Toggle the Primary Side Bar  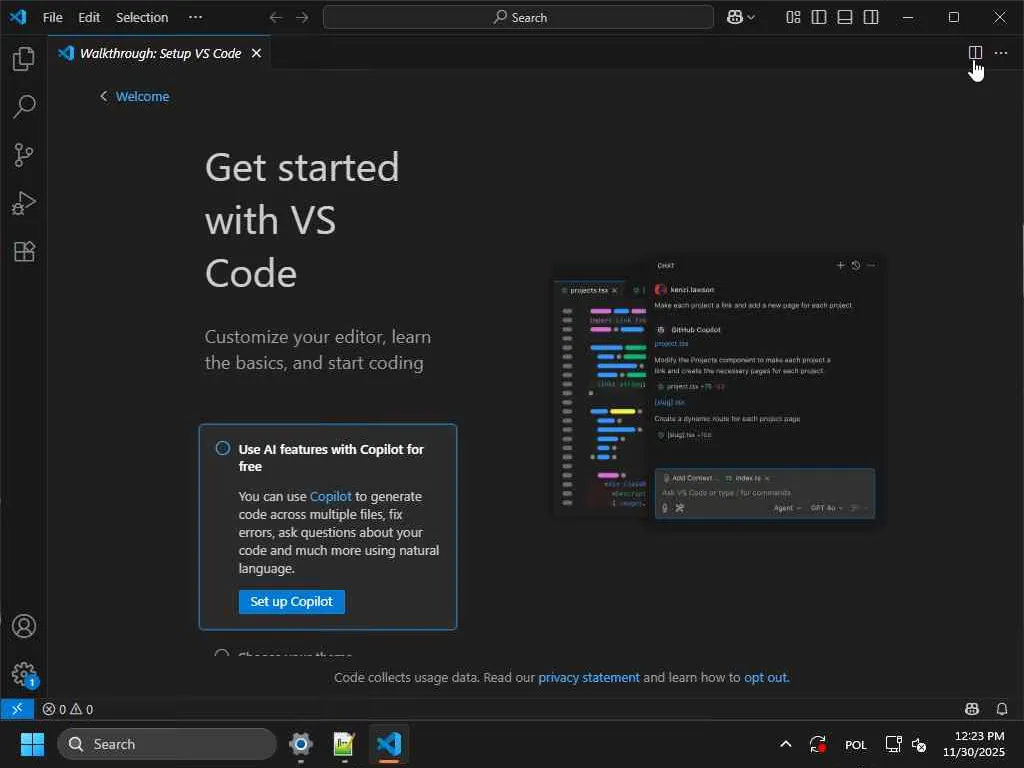(819, 18)
